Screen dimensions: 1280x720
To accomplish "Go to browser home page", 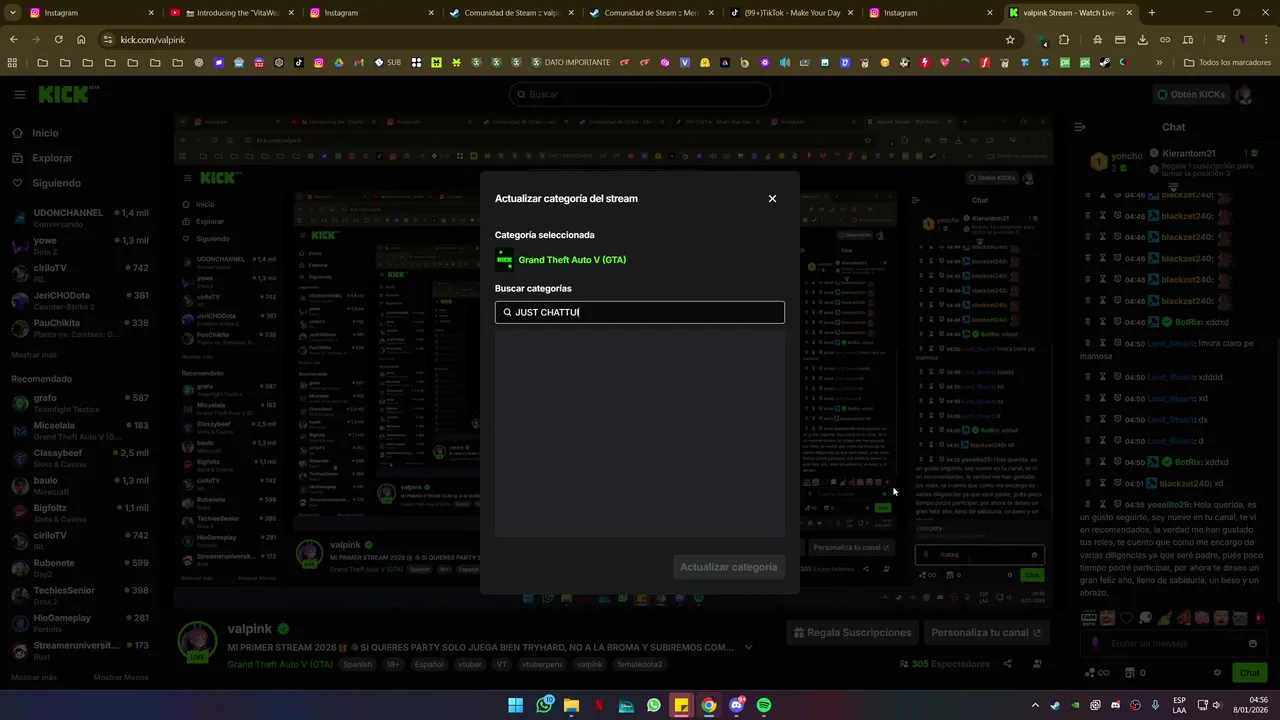I will [80, 39].
